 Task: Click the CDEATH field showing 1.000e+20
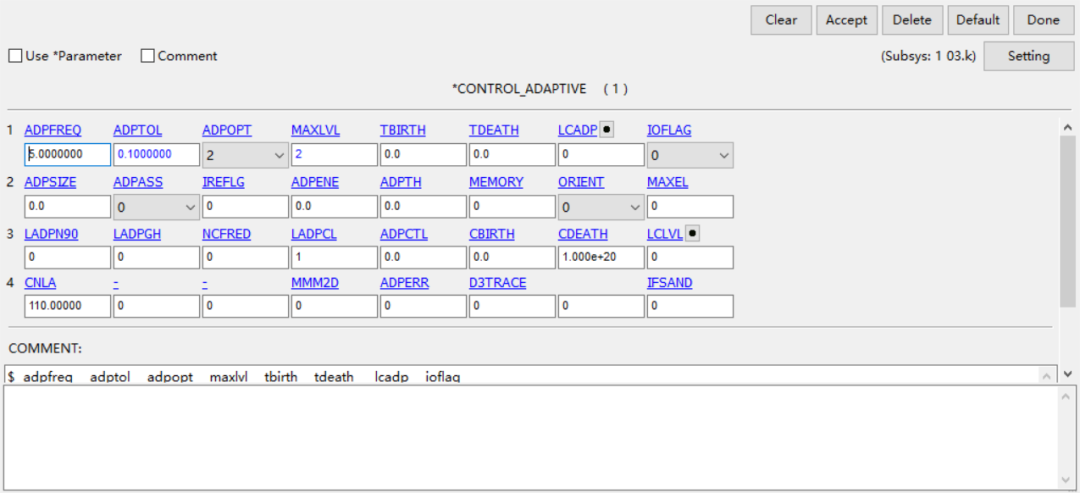click(601, 258)
